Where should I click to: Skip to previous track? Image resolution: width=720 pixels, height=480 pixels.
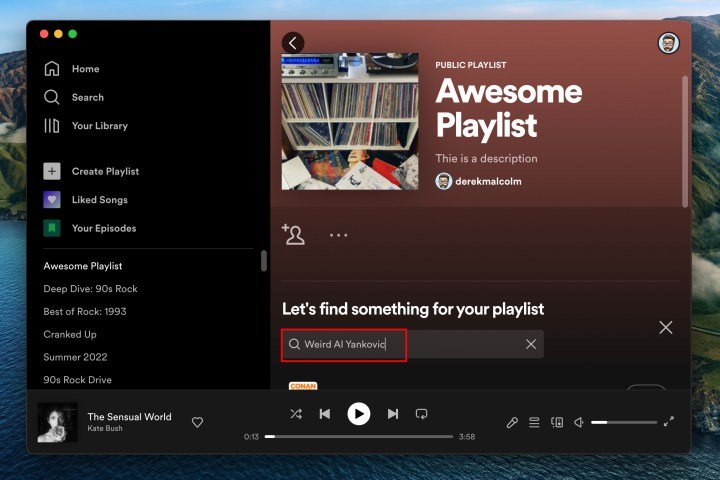[325, 414]
